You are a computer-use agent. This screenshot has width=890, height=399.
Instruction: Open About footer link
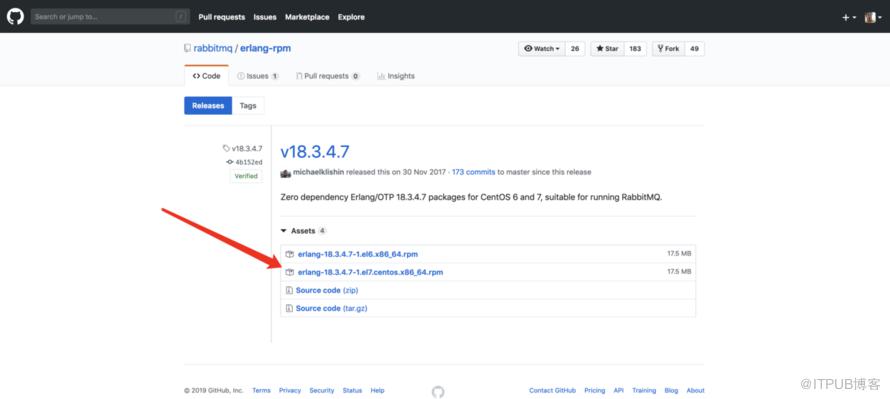pos(695,390)
